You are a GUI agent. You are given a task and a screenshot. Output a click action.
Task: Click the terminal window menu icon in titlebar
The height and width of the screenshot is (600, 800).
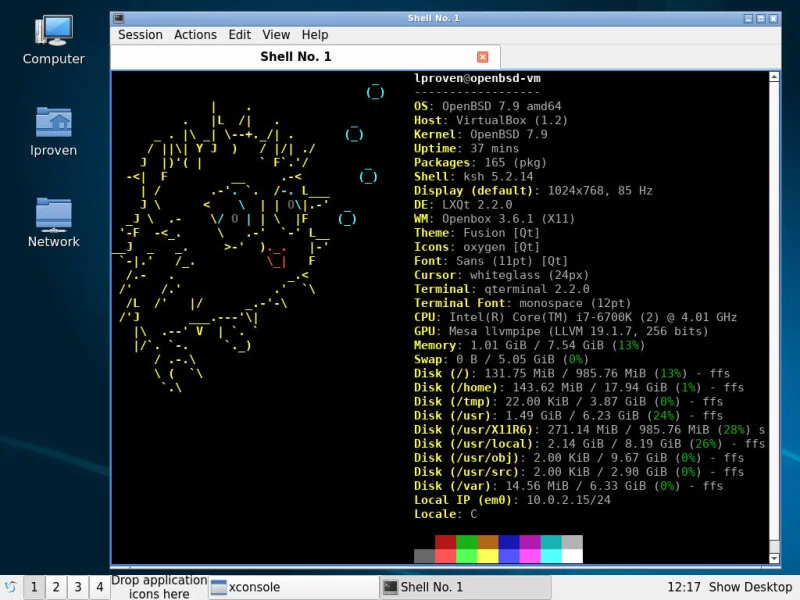119,18
